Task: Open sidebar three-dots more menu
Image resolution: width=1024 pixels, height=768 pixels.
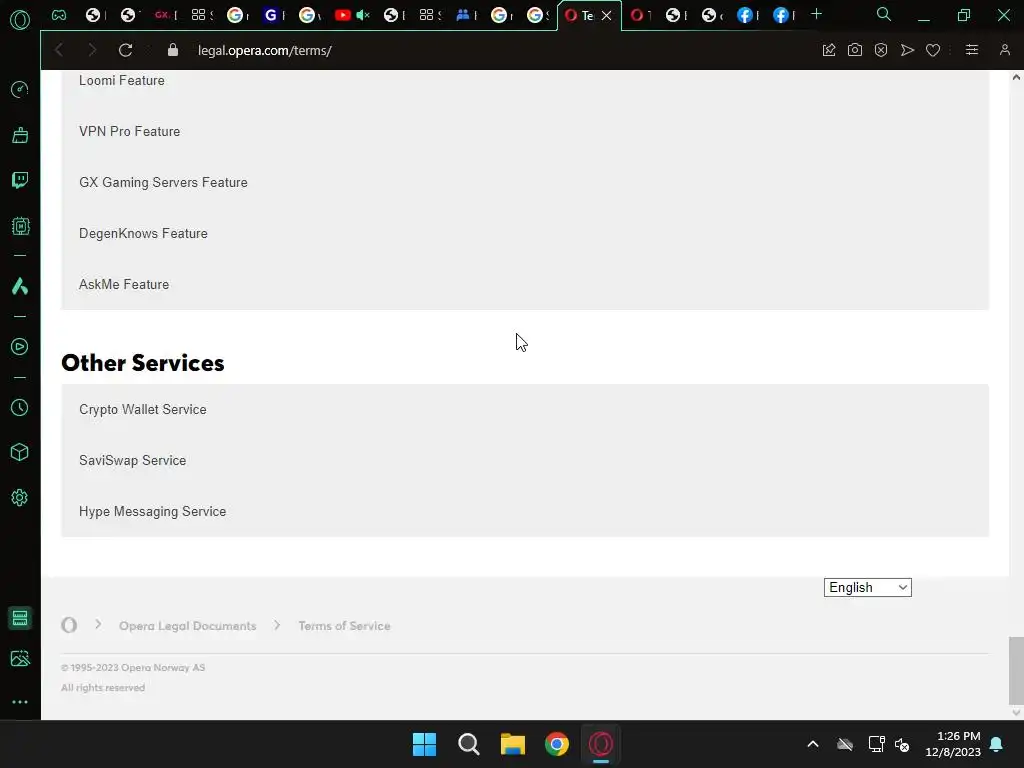Action: 20,702
